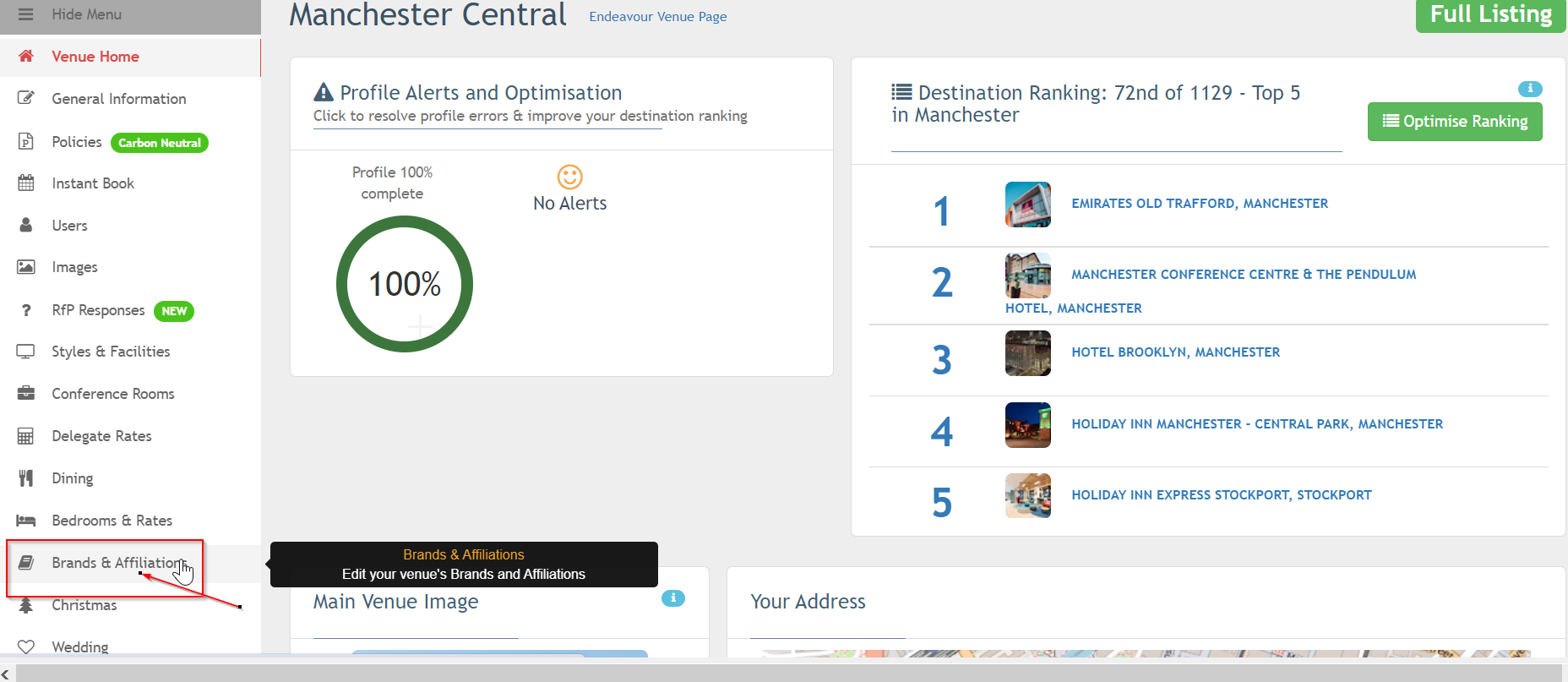Screen dimensions: 1568x682
Task: Click the Hotel Brooklyn thumbnail image
Action: pos(1028,353)
